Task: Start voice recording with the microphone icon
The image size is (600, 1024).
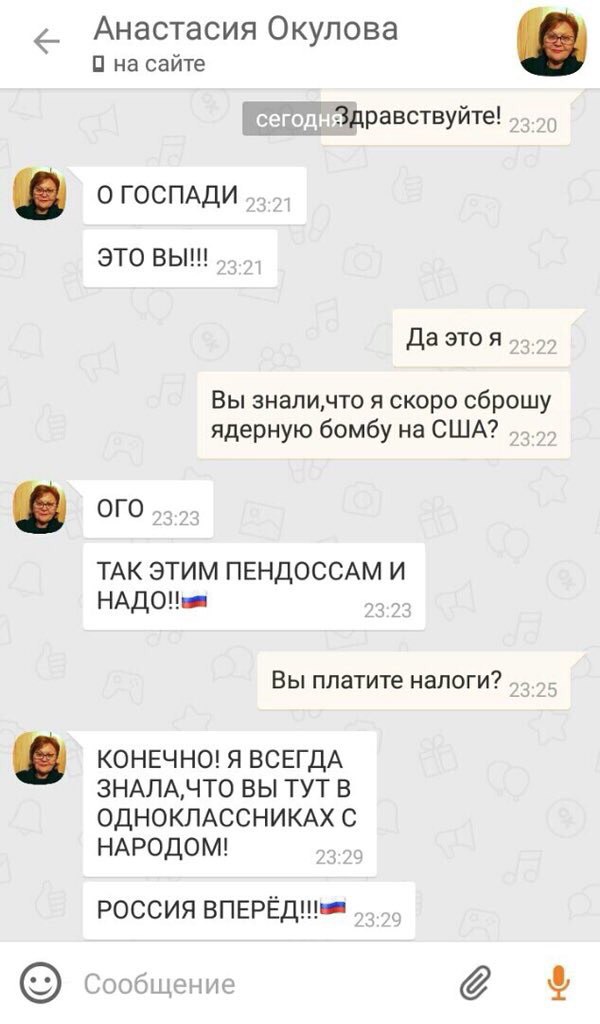Action: pyautogui.click(x=558, y=983)
